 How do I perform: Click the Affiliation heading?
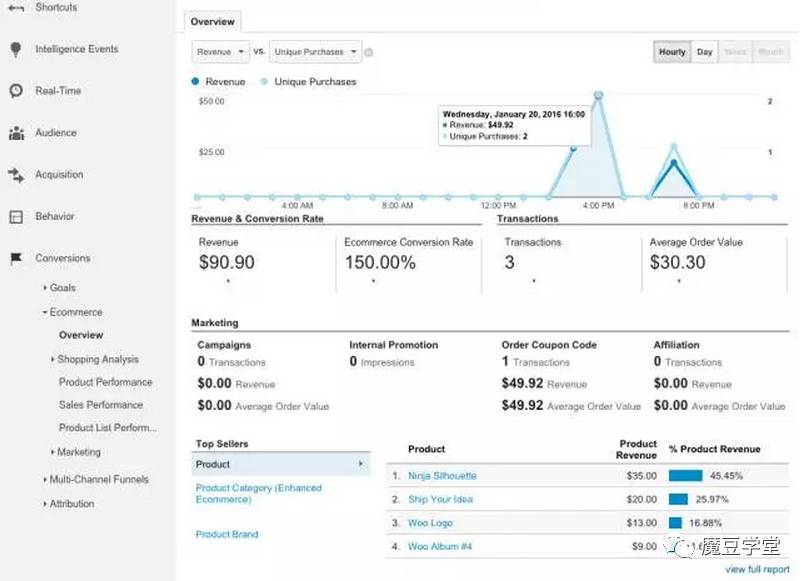coord(676,345)
